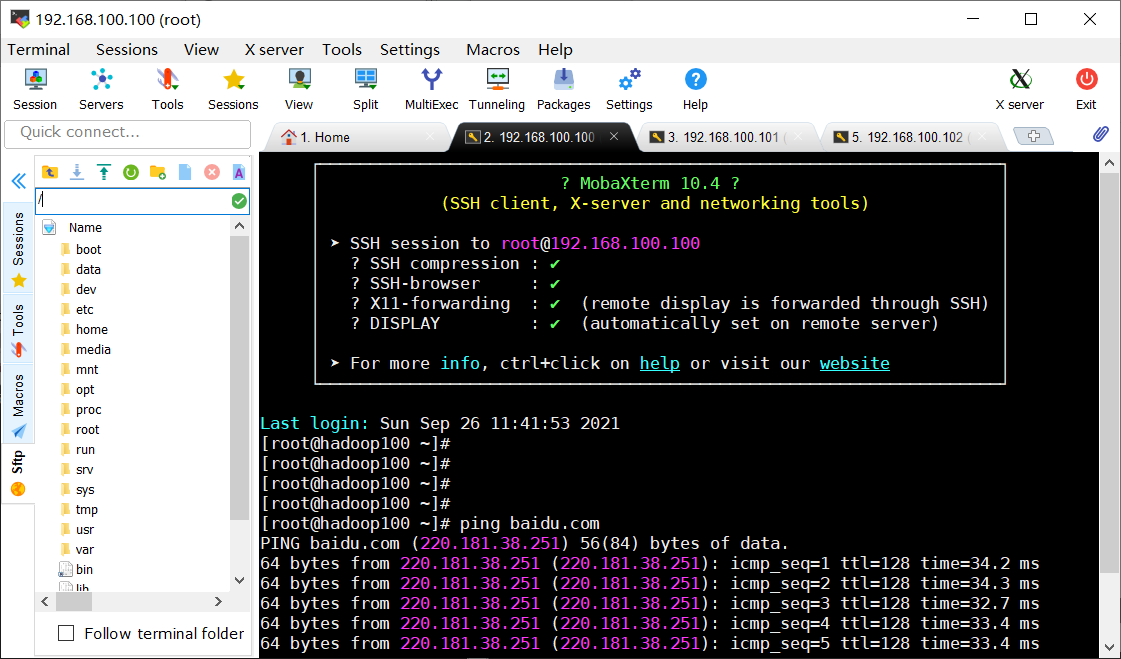Click the paperclip attach icon
1121x659 pixels.
pos(1100,134)
